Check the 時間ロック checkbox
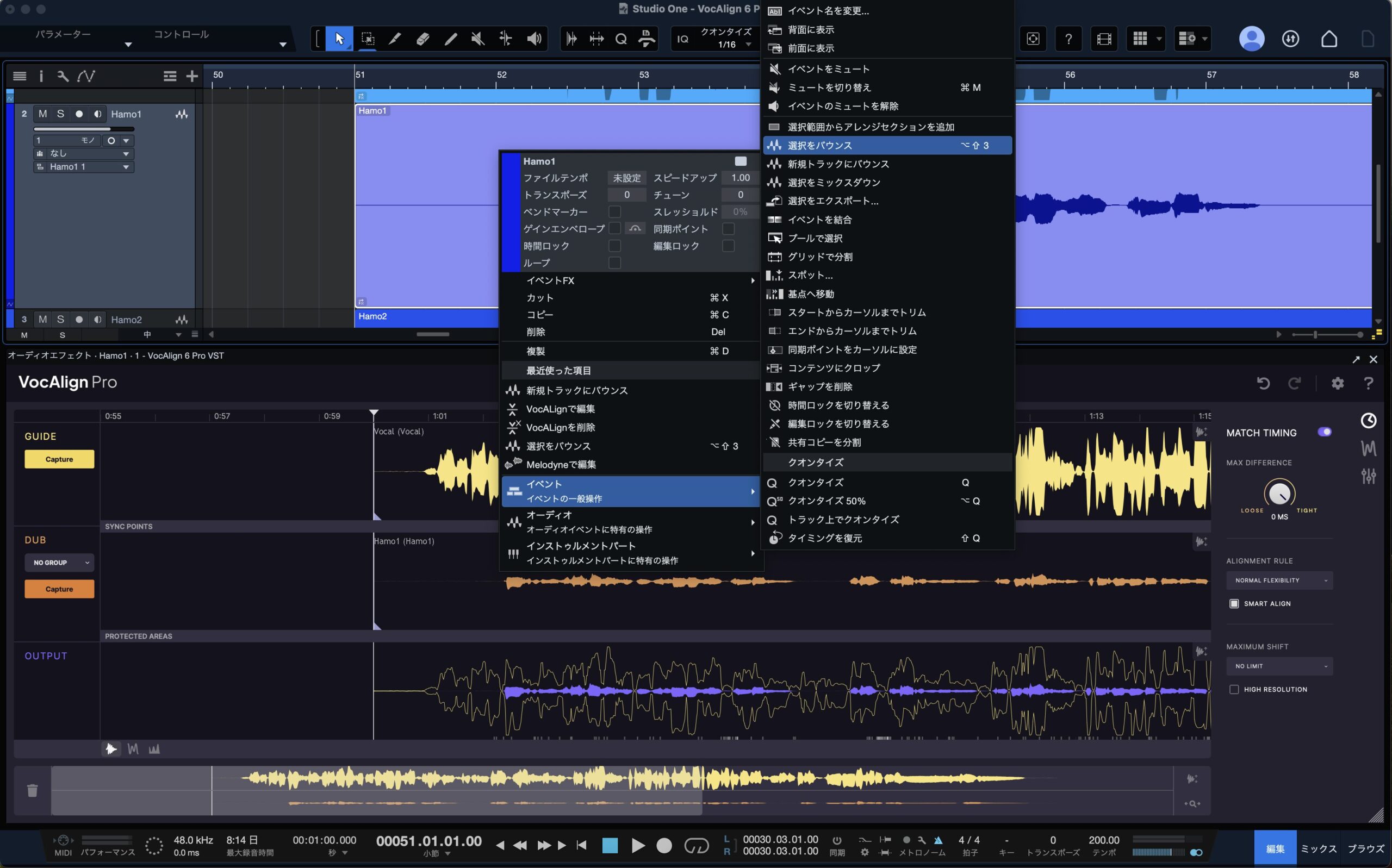This screenshot has height=868, width=1392. [614, 246]
